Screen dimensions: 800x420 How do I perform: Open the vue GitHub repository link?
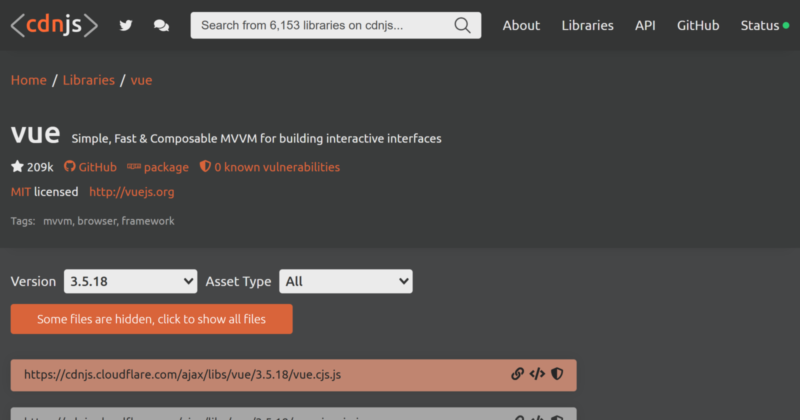(90, 167)
